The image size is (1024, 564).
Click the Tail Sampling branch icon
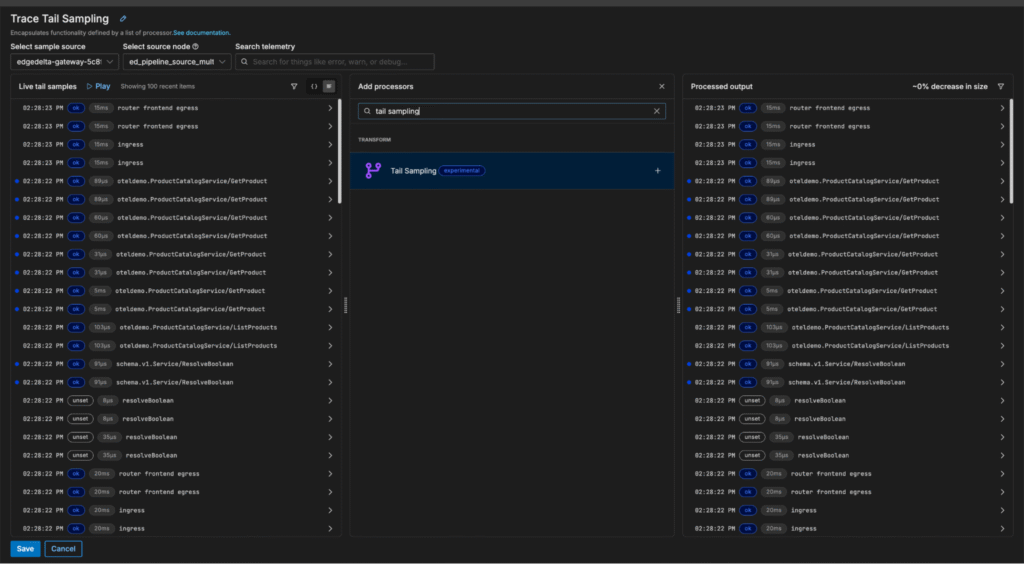tap(373, 171)
